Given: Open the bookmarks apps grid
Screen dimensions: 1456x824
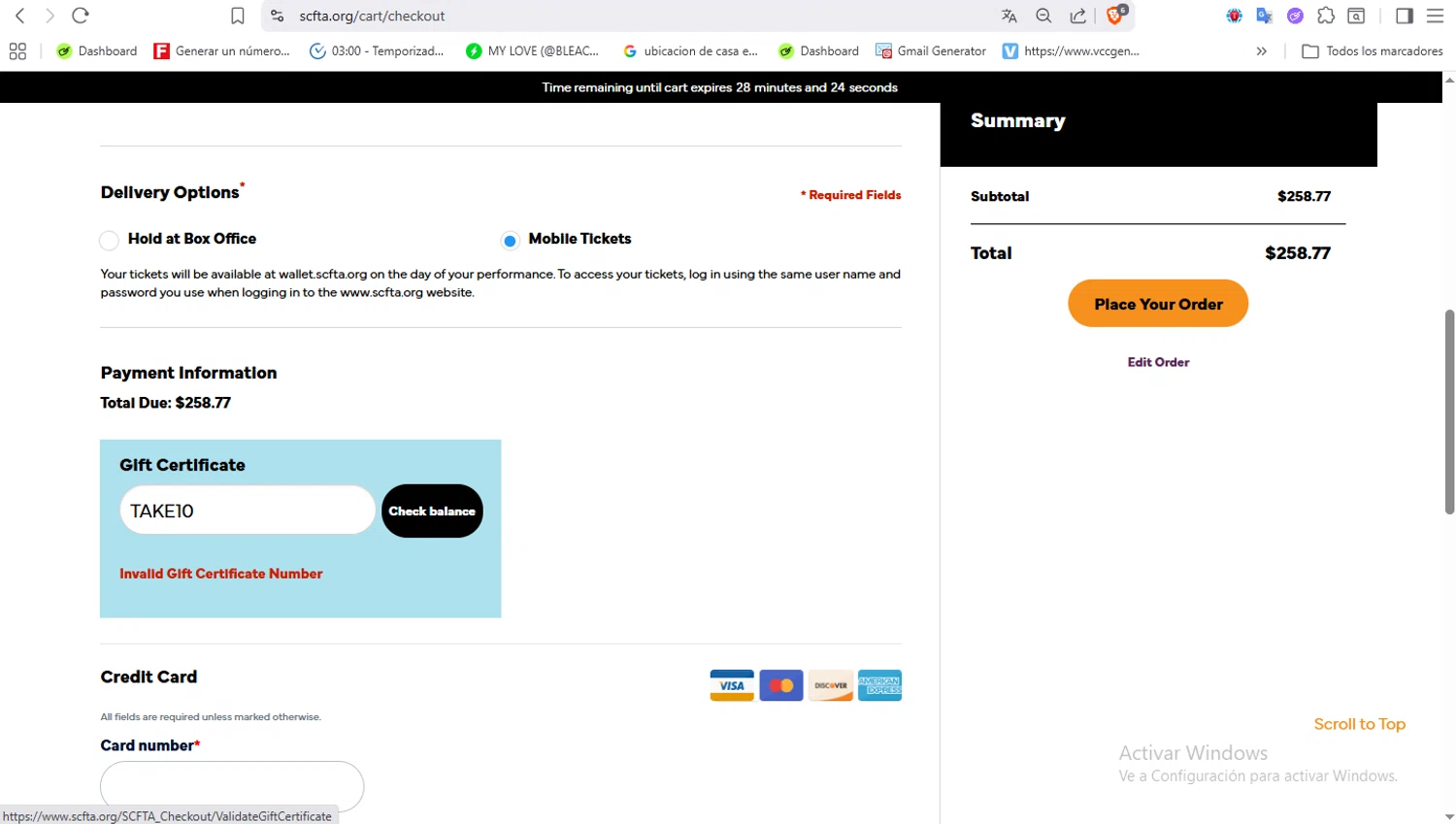Looking at the screenshot, I should [x=17, y=51].
